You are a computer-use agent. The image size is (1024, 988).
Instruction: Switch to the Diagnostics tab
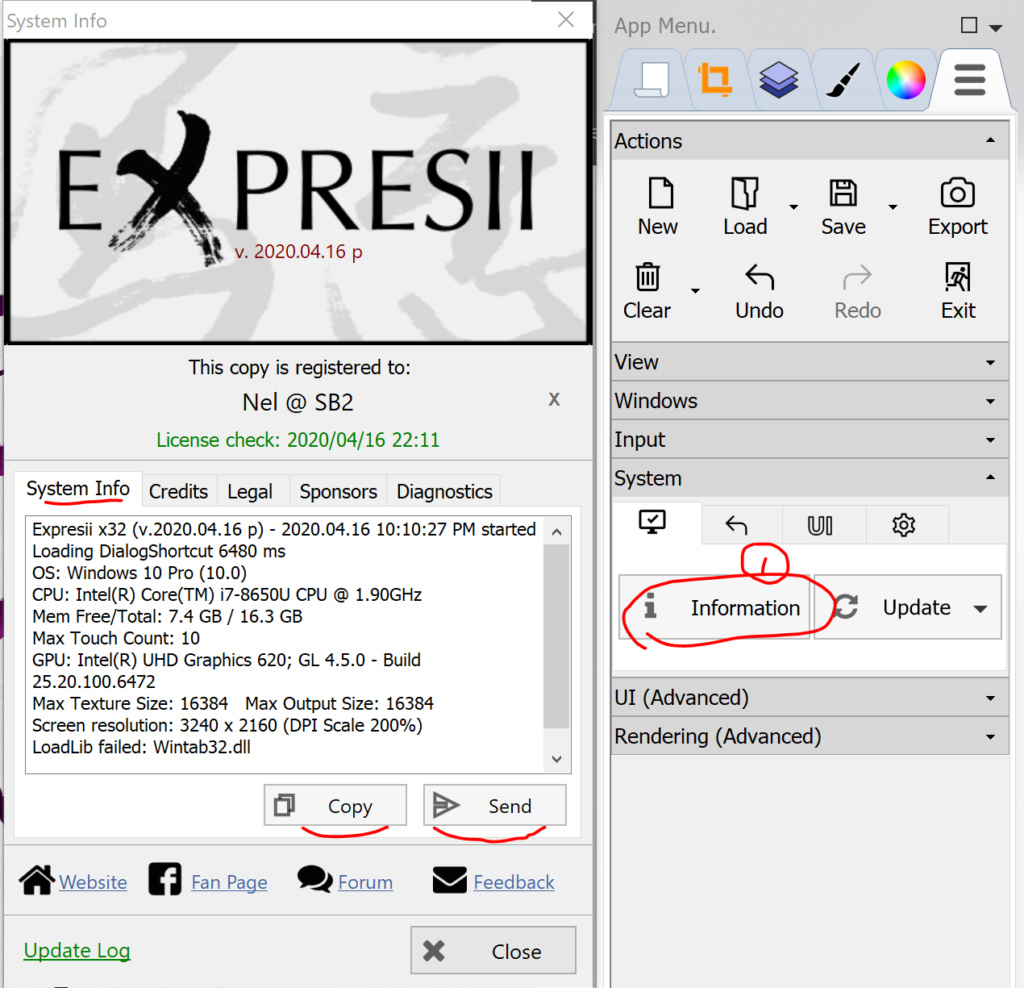pyautogui.click(x=444, y=491)
